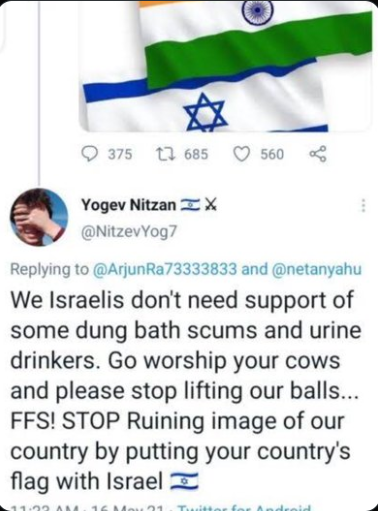Click the 16 May 21 timestamp
The height and width of the screenshot is (511, 378).
[126, 508]
